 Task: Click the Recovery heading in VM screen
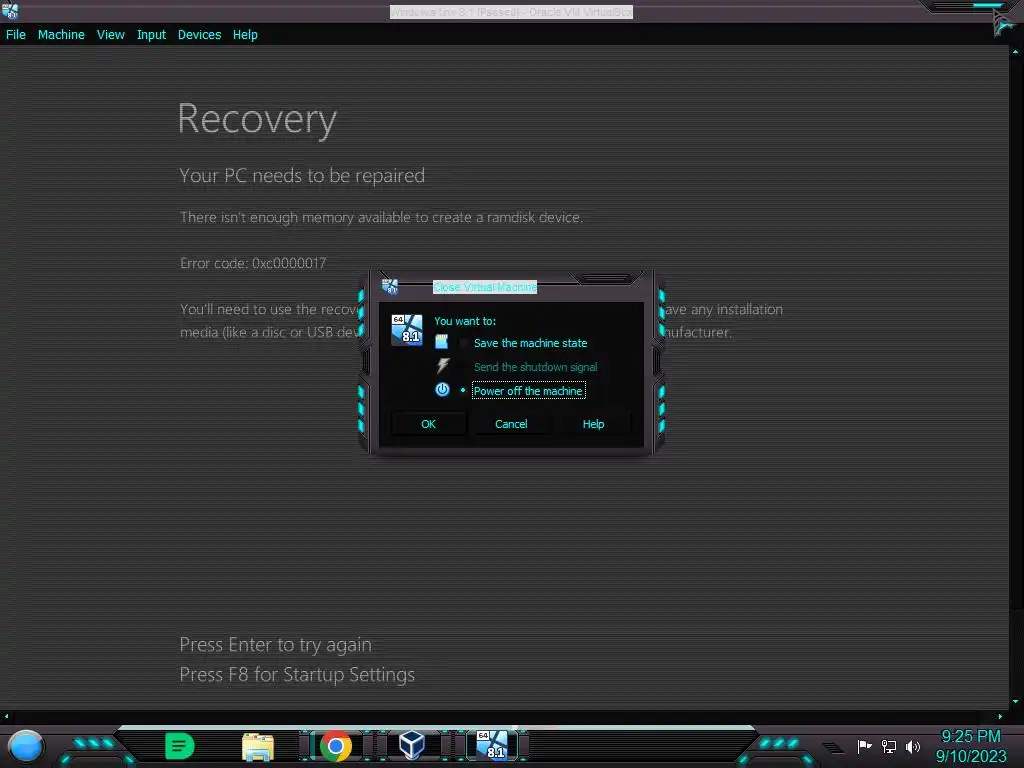pyautogui.click(x=257, y=120)
